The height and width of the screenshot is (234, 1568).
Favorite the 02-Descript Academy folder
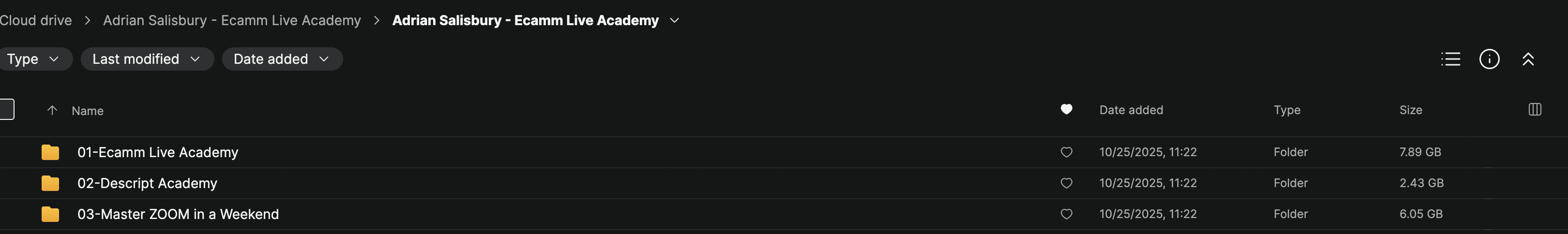(x=1066, y=183)
